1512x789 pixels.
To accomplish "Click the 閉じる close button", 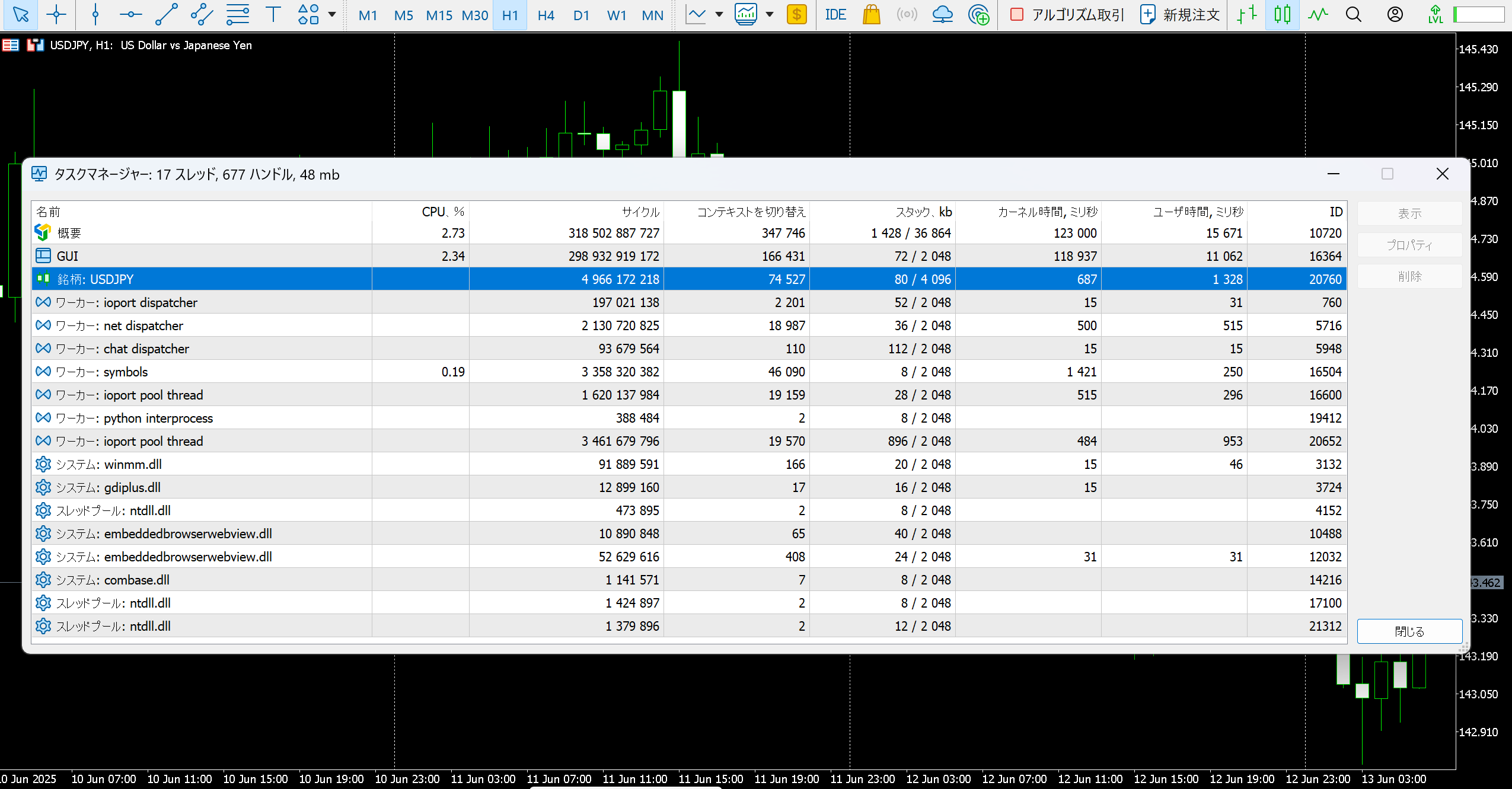I will click(1409, 631).
